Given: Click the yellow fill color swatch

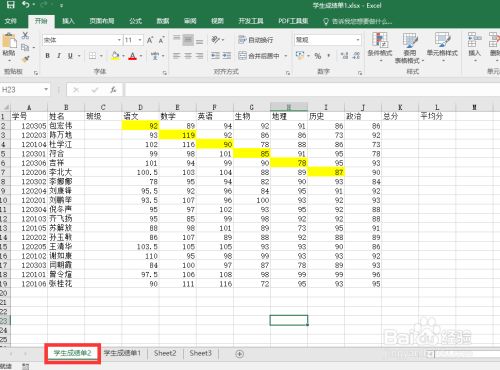Looking at the screenshot, I should click(115, 56).
